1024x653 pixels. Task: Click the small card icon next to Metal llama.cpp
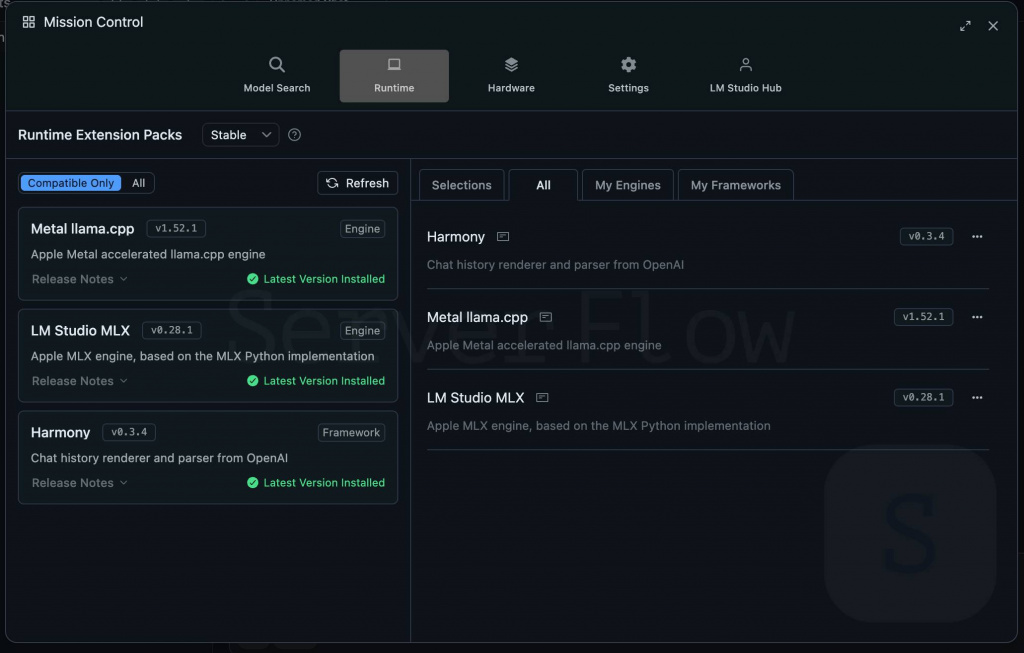click(545, 316)
